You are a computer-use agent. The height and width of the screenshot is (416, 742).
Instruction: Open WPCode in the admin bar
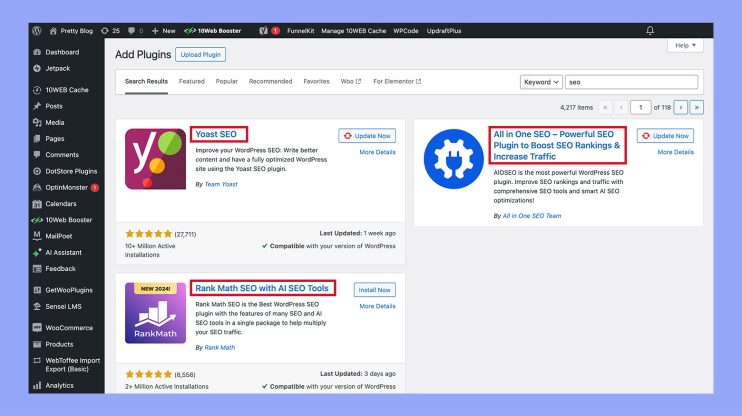click(406, 31)
